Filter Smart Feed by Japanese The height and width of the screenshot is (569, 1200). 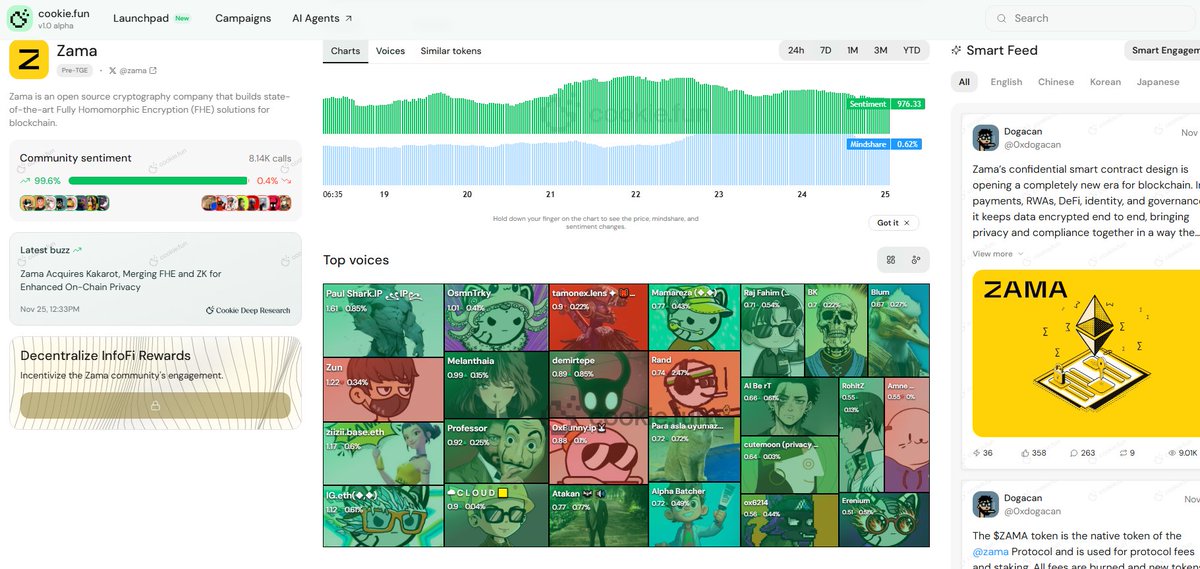(1158, 82)
